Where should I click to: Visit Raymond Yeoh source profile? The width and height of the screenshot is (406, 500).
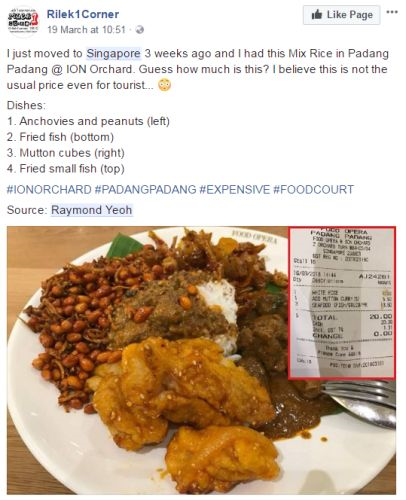pyautogui.click(x=92, y=210)
